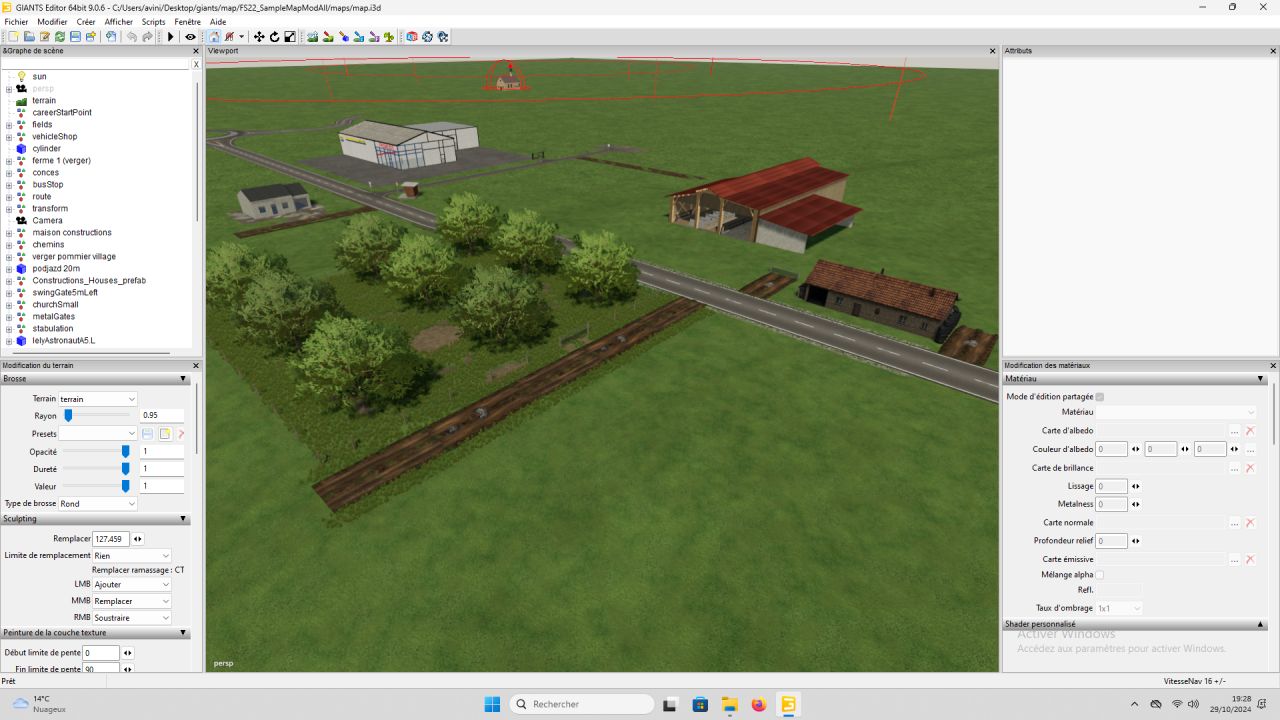Open Type de brosse dropdown
1280x720 pixels.
[x=98, y=504]
